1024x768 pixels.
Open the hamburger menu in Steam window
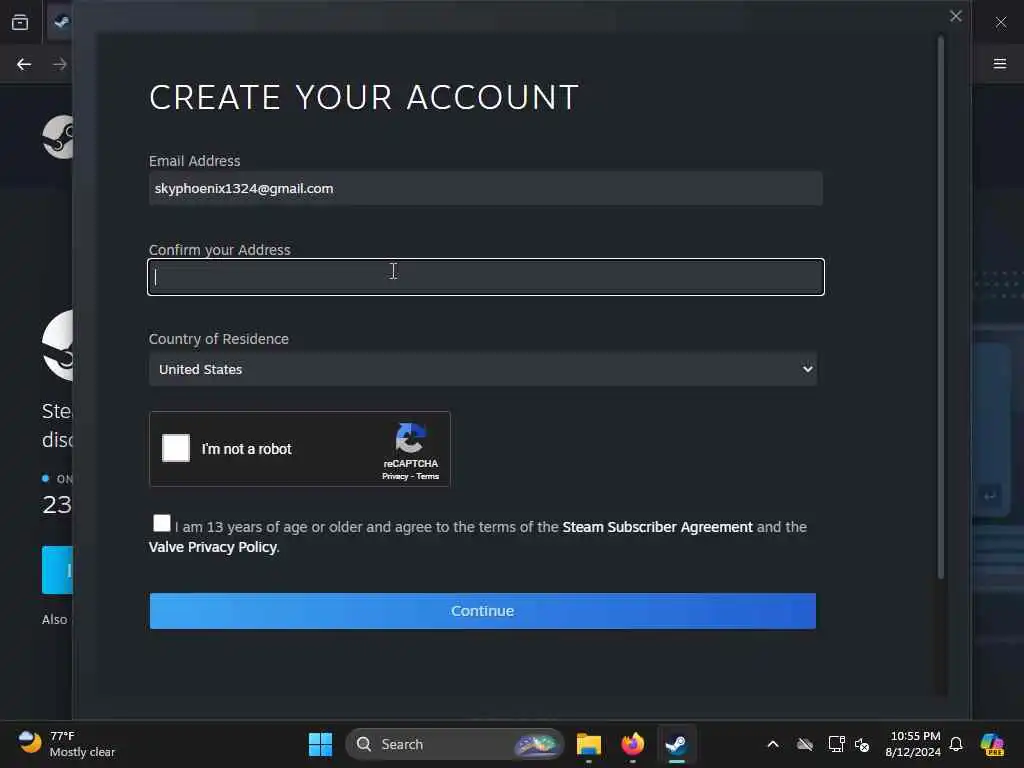click(x=1000, y=63)
